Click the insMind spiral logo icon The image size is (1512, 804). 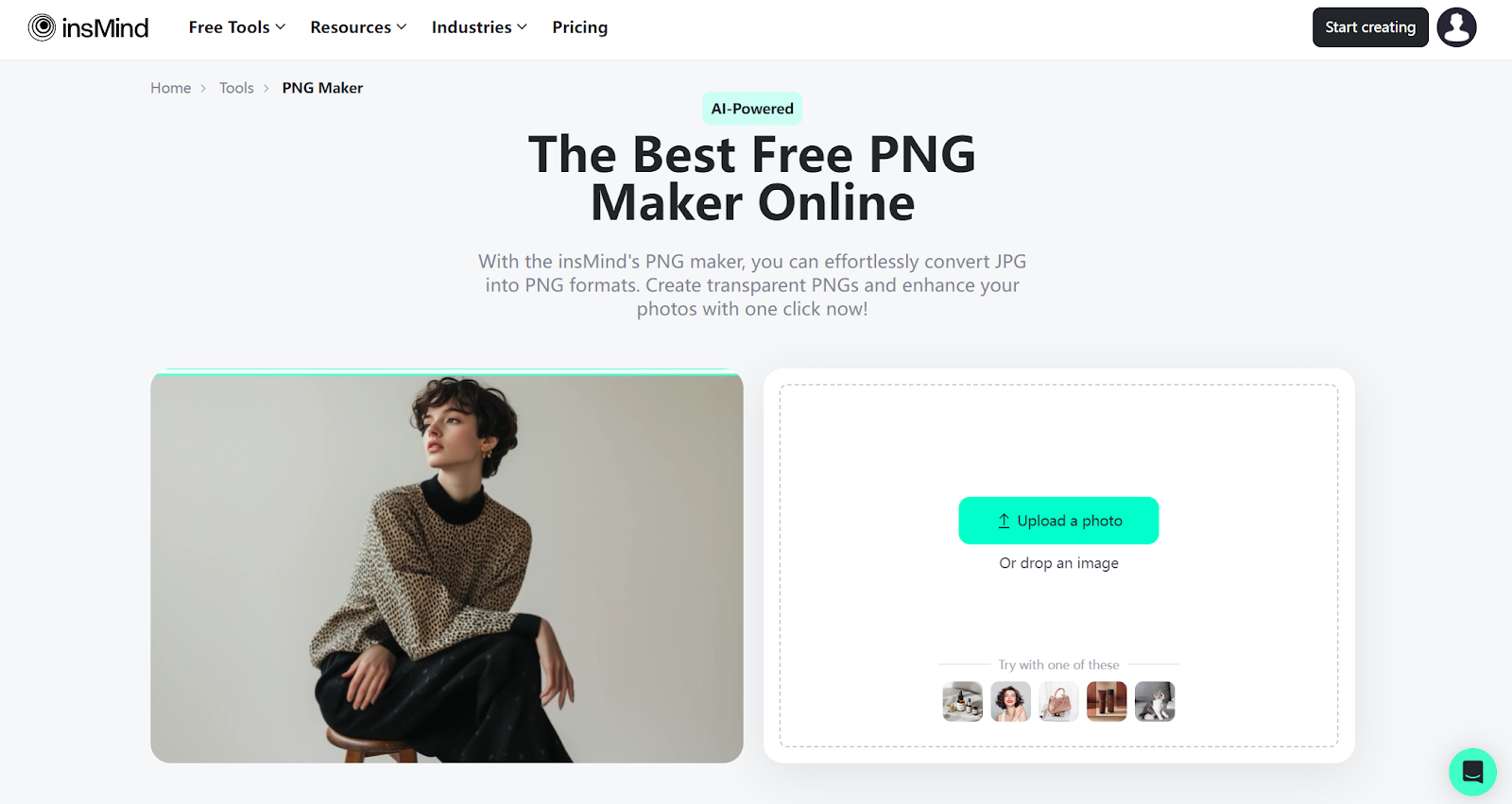42,27
